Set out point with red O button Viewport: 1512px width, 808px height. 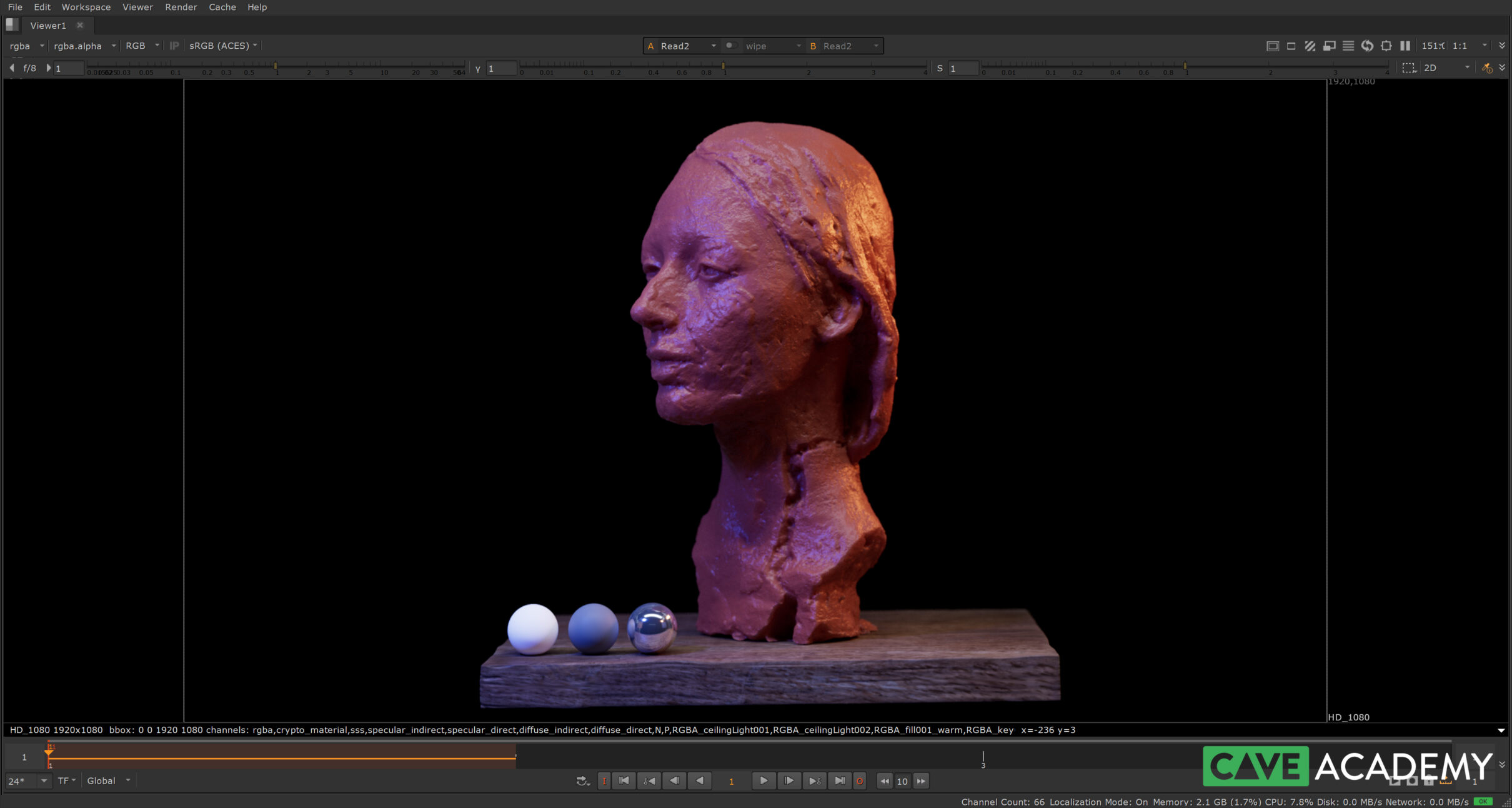pos(860,781)
